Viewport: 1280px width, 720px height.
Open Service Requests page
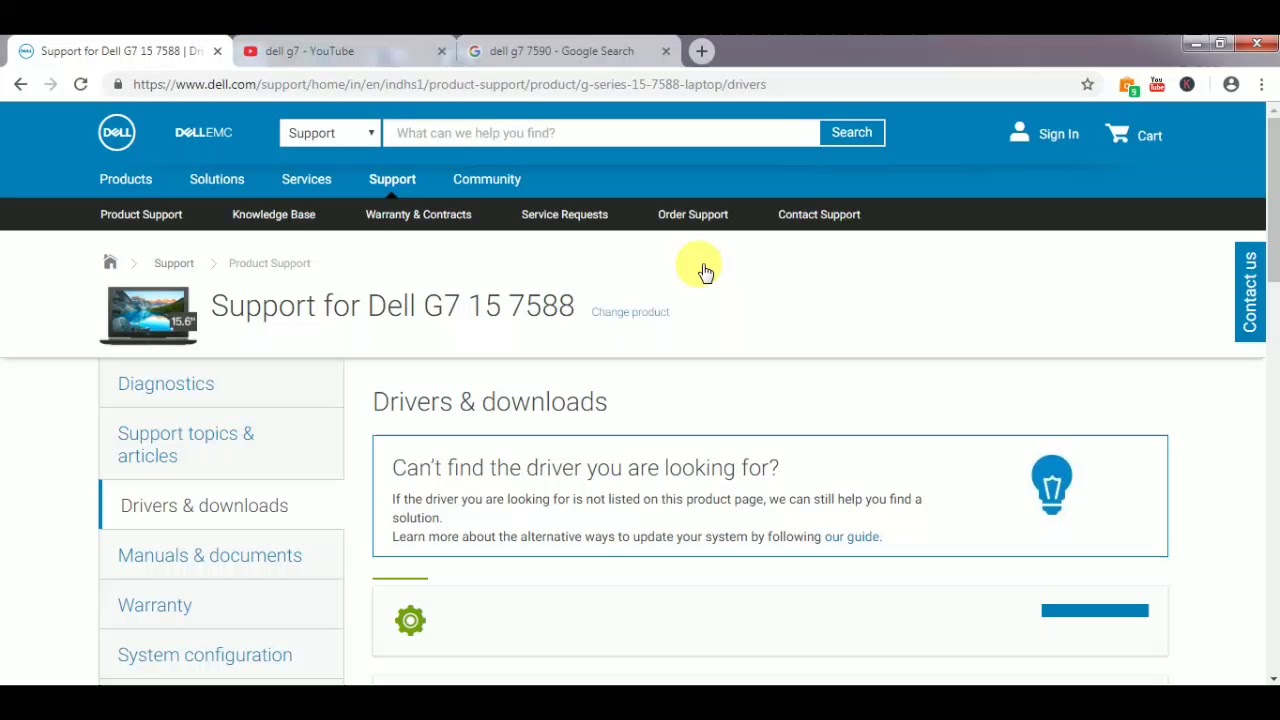[564, 214]
